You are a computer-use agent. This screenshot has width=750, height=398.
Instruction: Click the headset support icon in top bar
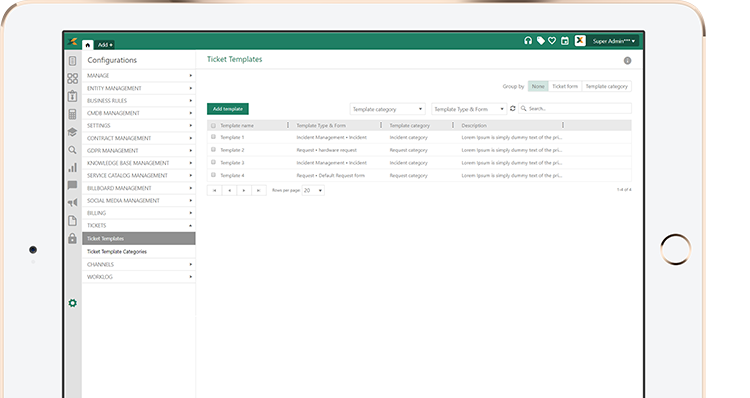point(528,41)
